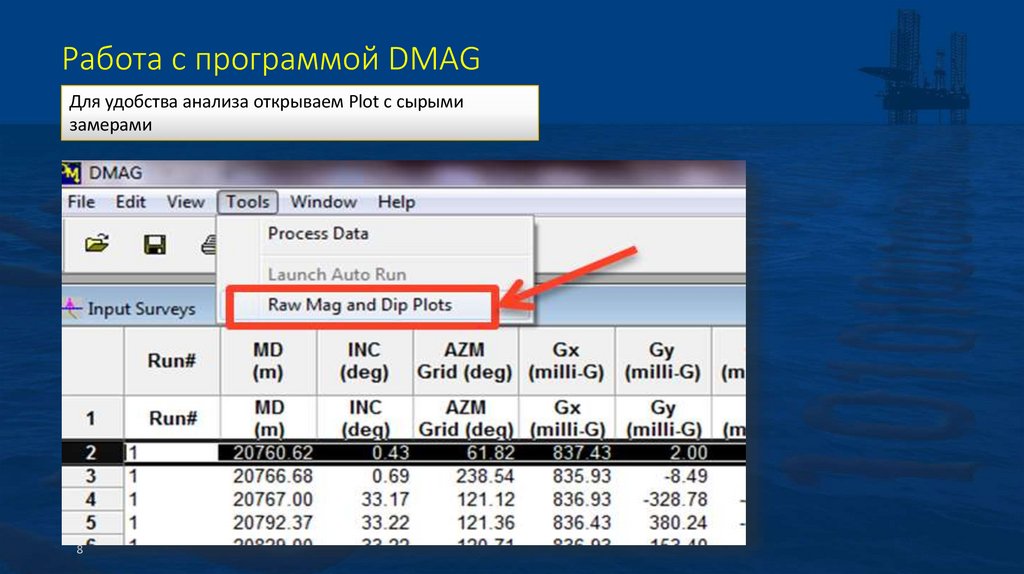Click the AZM Grid (deg) column header
This screenshot has height=574, width=1024.
point(465,360)
